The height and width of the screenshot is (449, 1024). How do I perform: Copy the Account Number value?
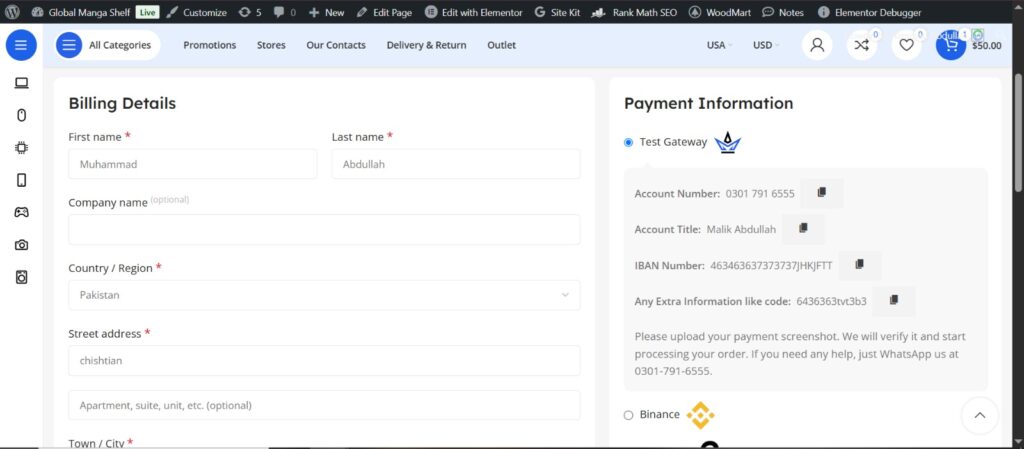[822, 193]
